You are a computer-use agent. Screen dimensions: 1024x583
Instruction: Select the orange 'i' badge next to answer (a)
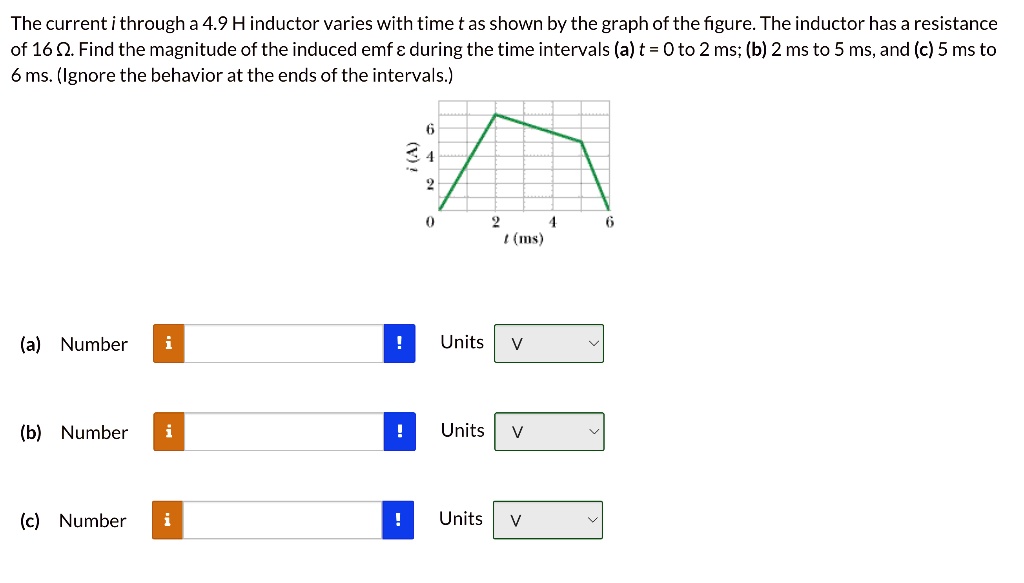pos(168,343)
